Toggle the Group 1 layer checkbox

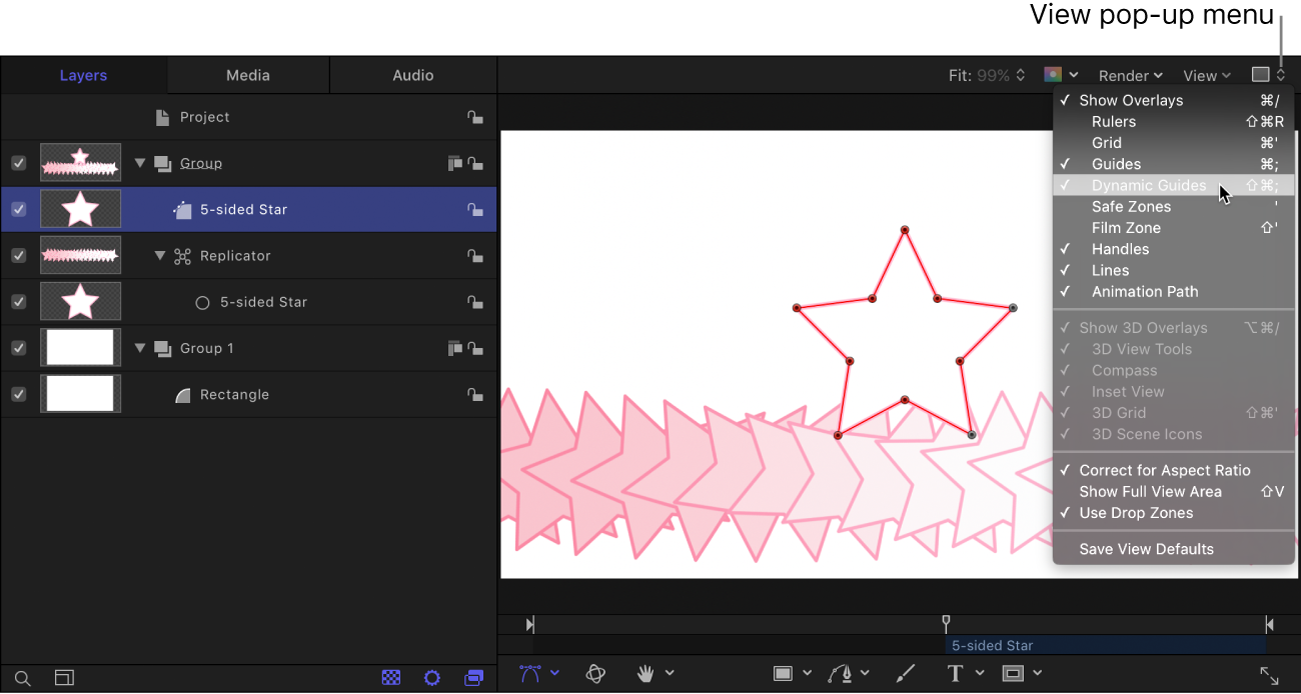pyautogui.click(x=18, y=348)
